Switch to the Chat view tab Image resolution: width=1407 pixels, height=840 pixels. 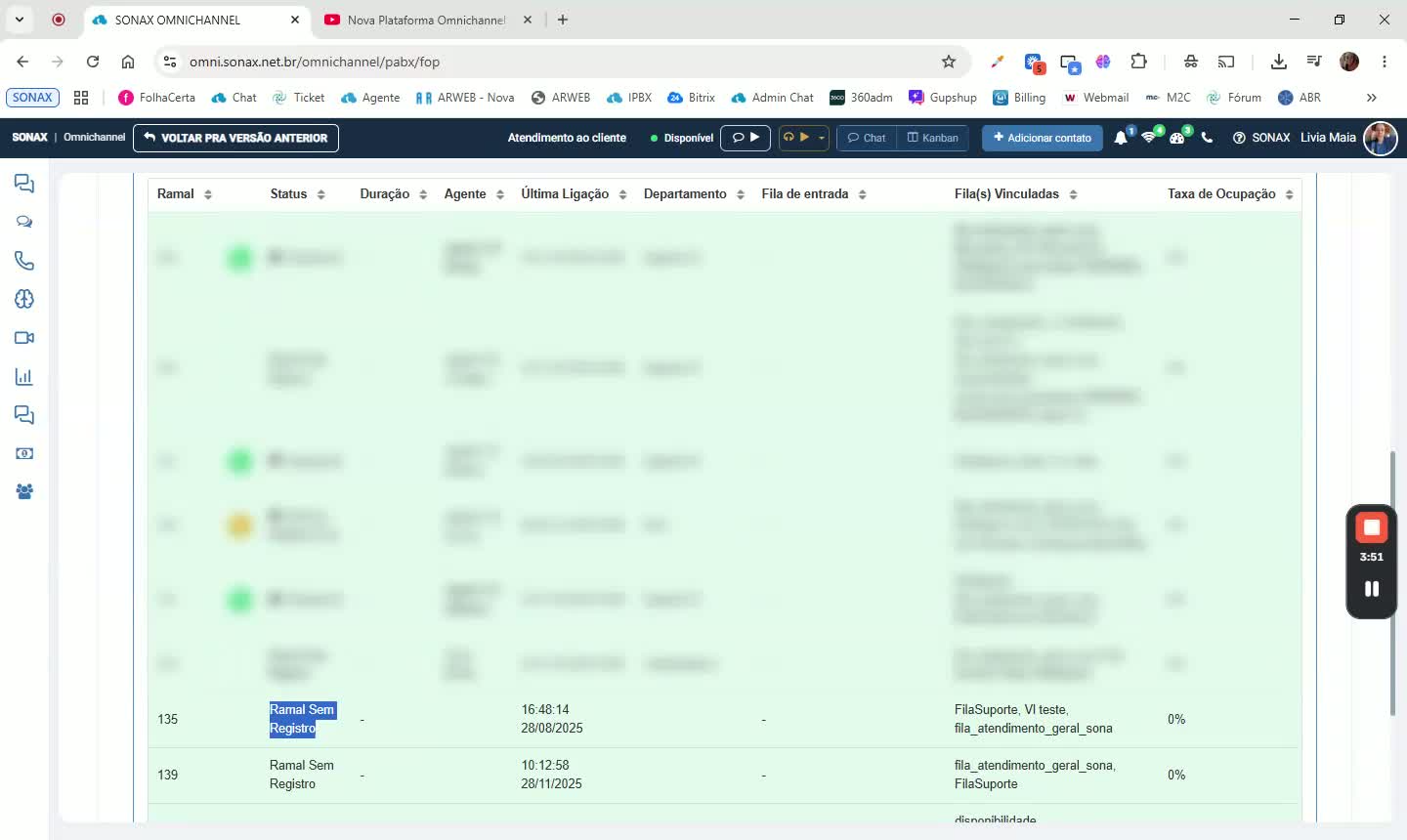867,138
